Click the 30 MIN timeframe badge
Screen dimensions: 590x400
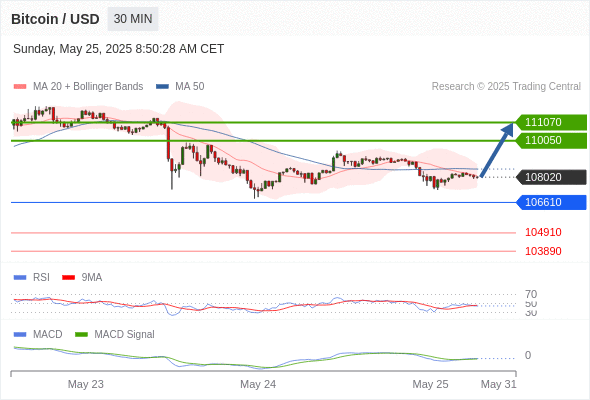point(133,19)
